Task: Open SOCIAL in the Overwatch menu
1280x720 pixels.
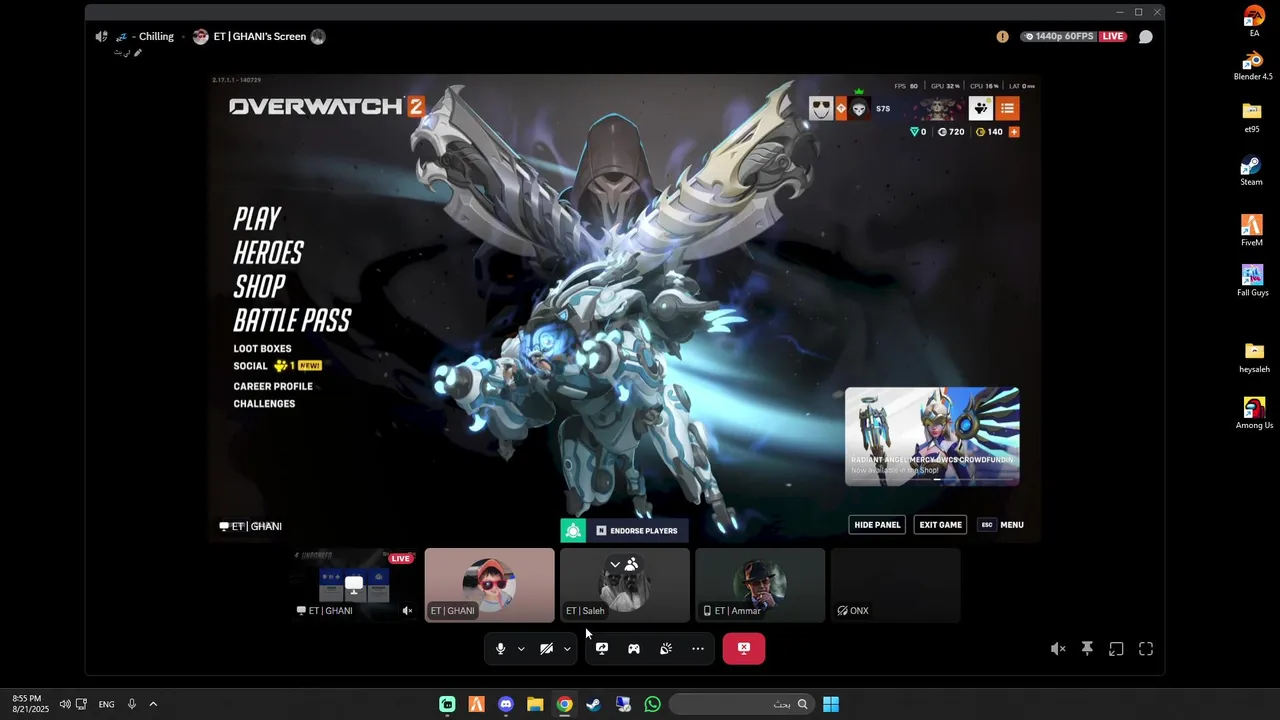Action: 251,366
